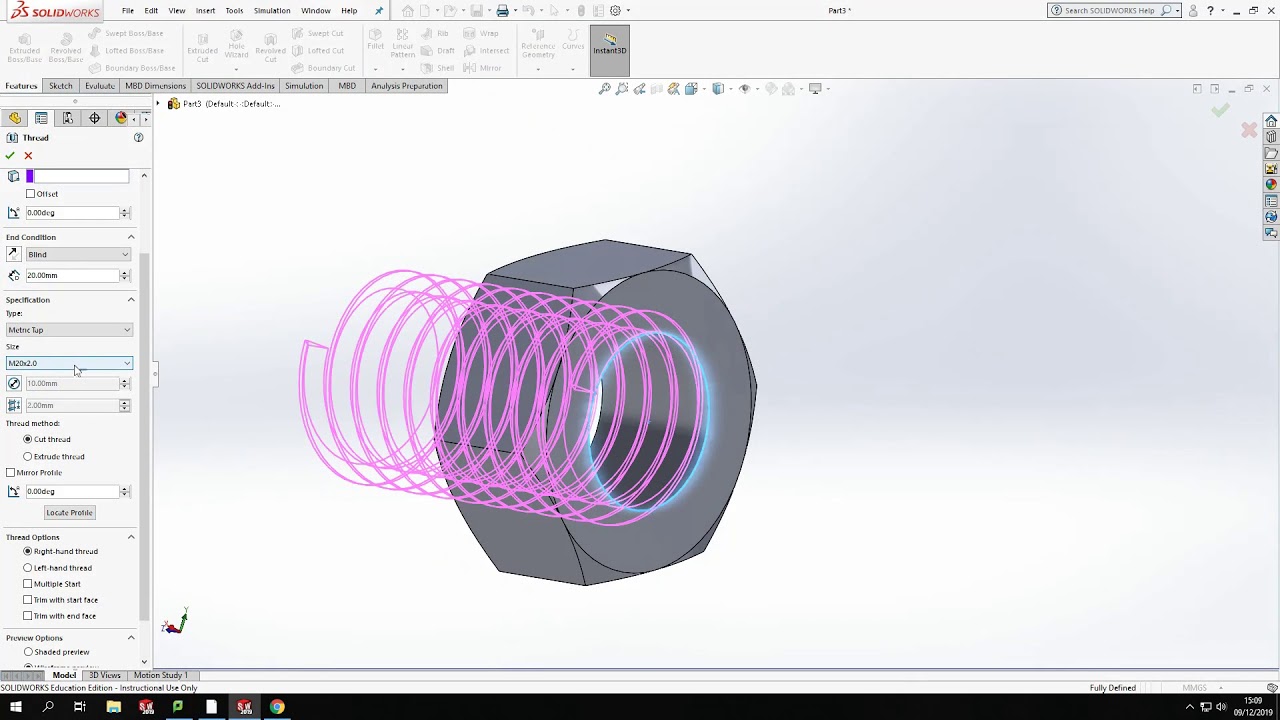The height and width of the screenshot is (720, 1280).
Task: Select Extrude thread method
Action: point(28,457)
